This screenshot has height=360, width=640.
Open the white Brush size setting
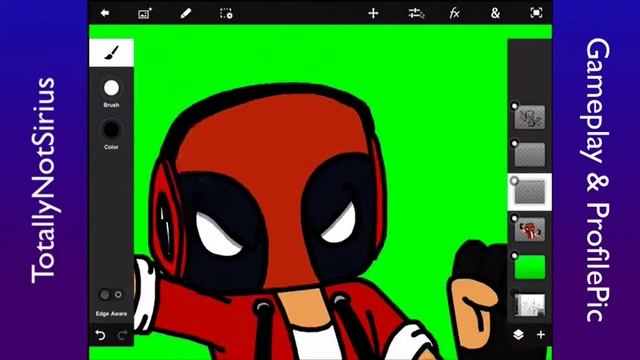point(111,88)
